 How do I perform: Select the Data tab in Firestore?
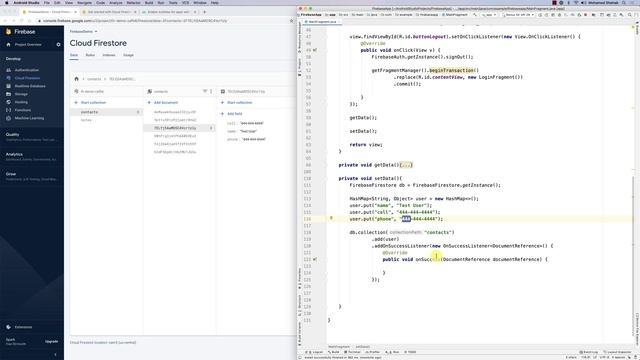click(x=74, y=55)
